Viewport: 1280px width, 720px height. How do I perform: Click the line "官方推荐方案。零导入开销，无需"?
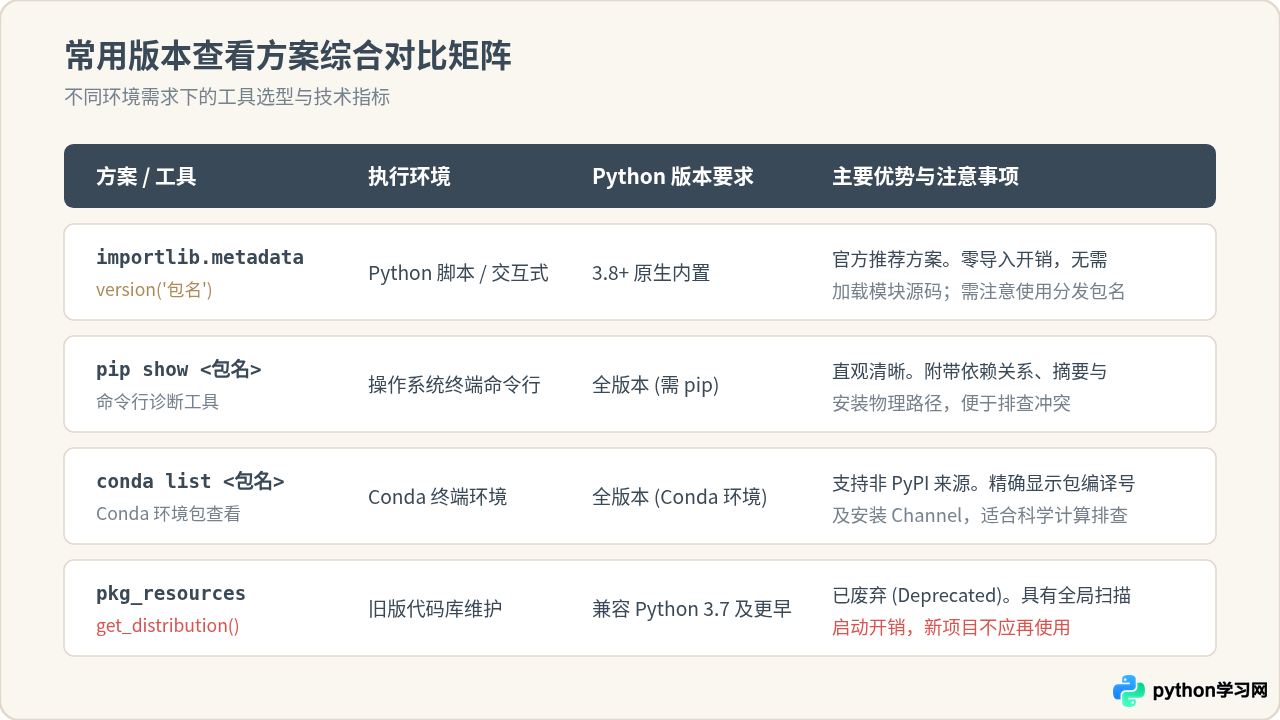pyautogui.click(x=970, y=260)
